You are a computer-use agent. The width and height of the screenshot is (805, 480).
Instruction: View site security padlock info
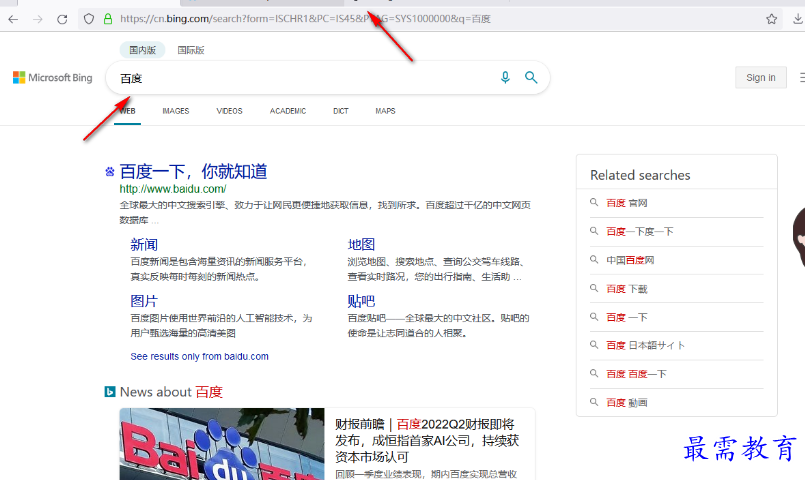point(108,19)
